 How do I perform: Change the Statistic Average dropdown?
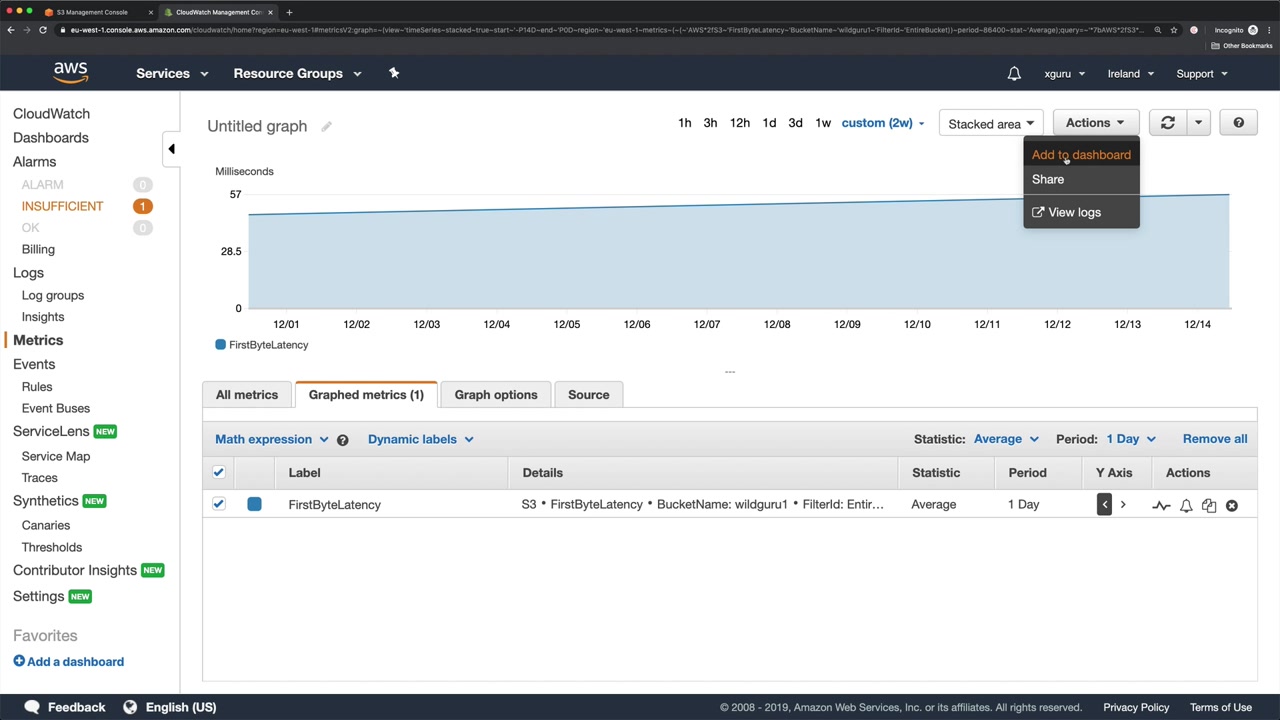[1006, 439]
